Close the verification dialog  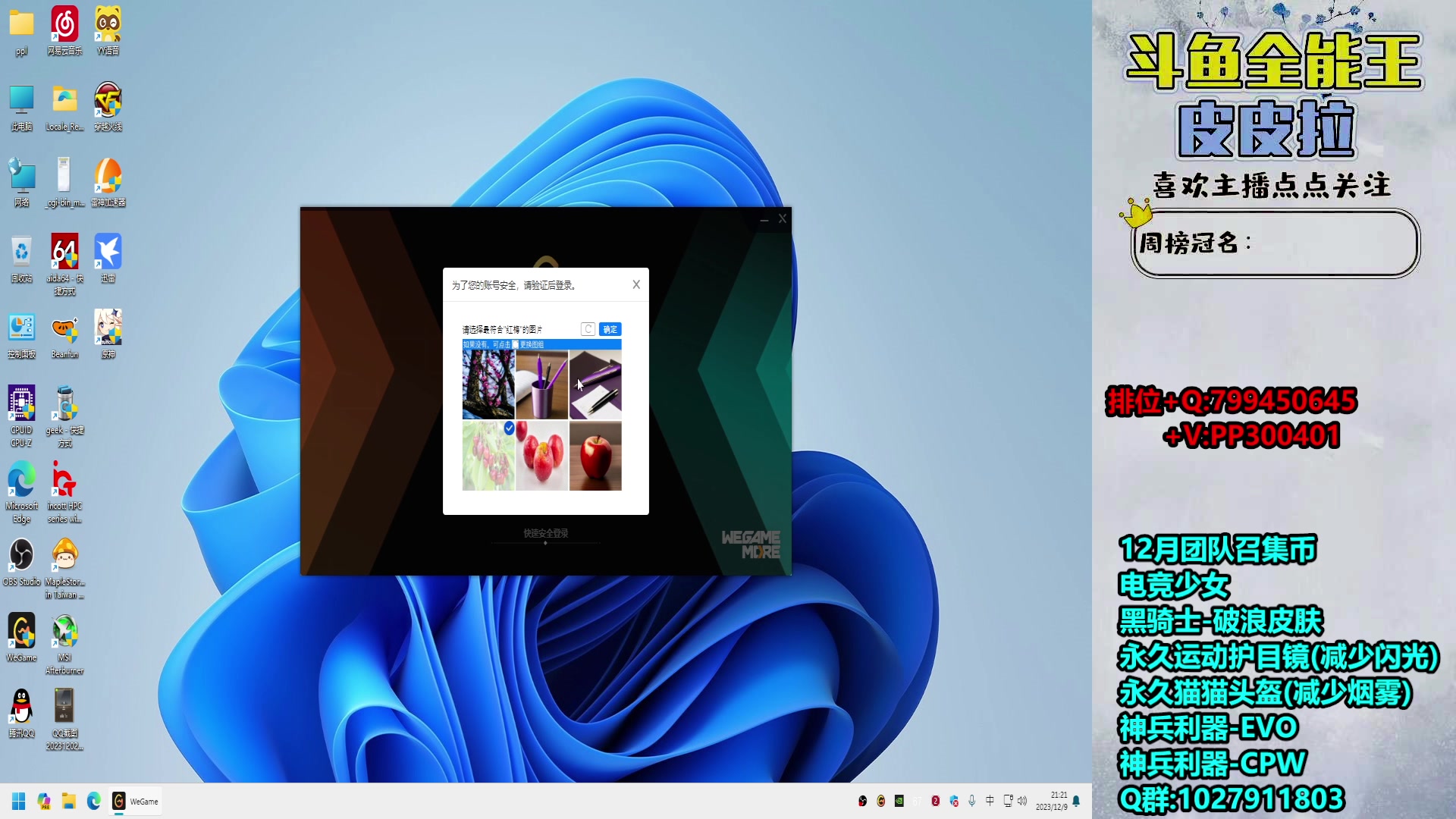(636, 284)
